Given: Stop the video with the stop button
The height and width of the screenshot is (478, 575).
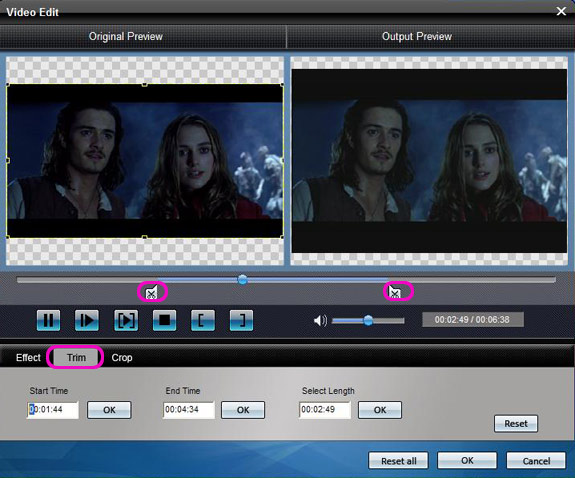Looking at the screenshot, I should pos(164,320).
